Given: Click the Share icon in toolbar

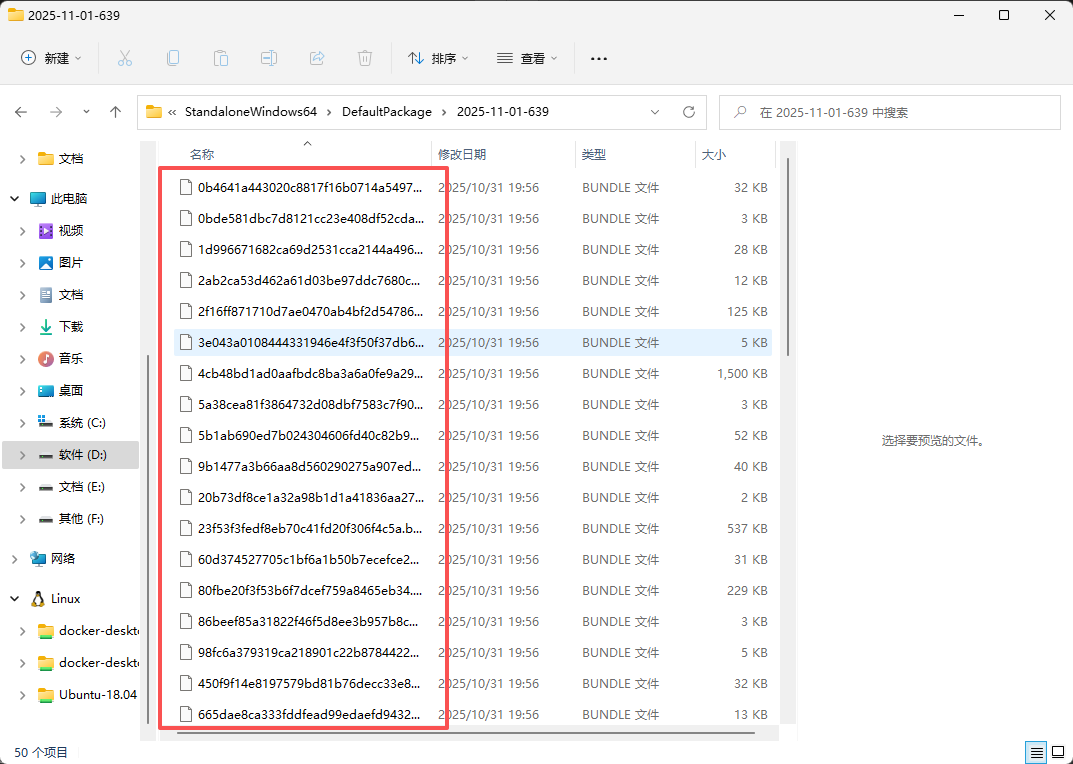Looking at the screenshot, I should click(x=317, y=58).
